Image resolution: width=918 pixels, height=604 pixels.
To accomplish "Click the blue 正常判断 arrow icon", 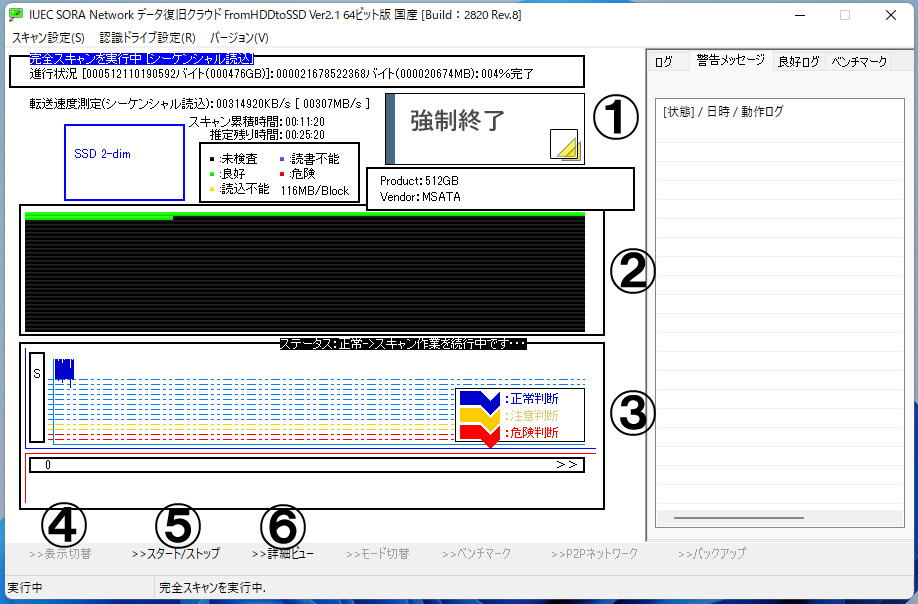I will pos(479,399).
